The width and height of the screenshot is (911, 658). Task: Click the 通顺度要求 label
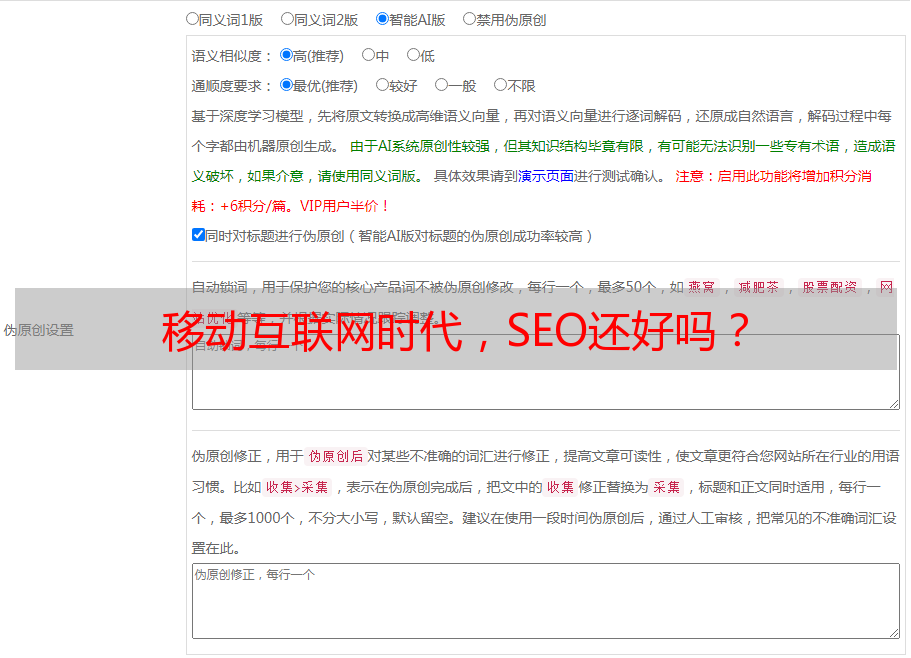coord(232,87)
